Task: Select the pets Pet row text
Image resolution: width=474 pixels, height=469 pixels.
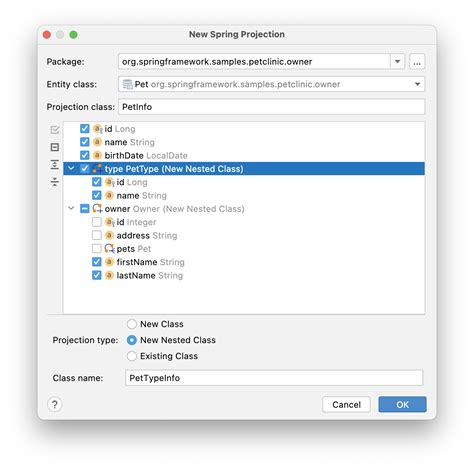Action: point(134,249)
